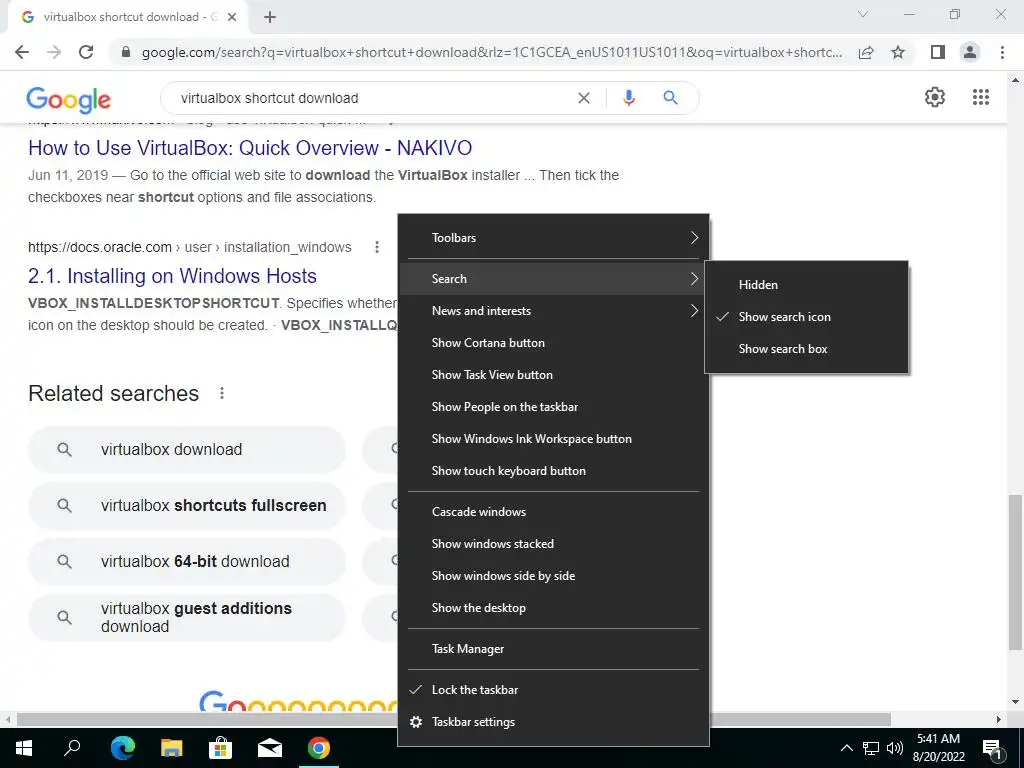Toggle Show Cortana button

(553, 343)
